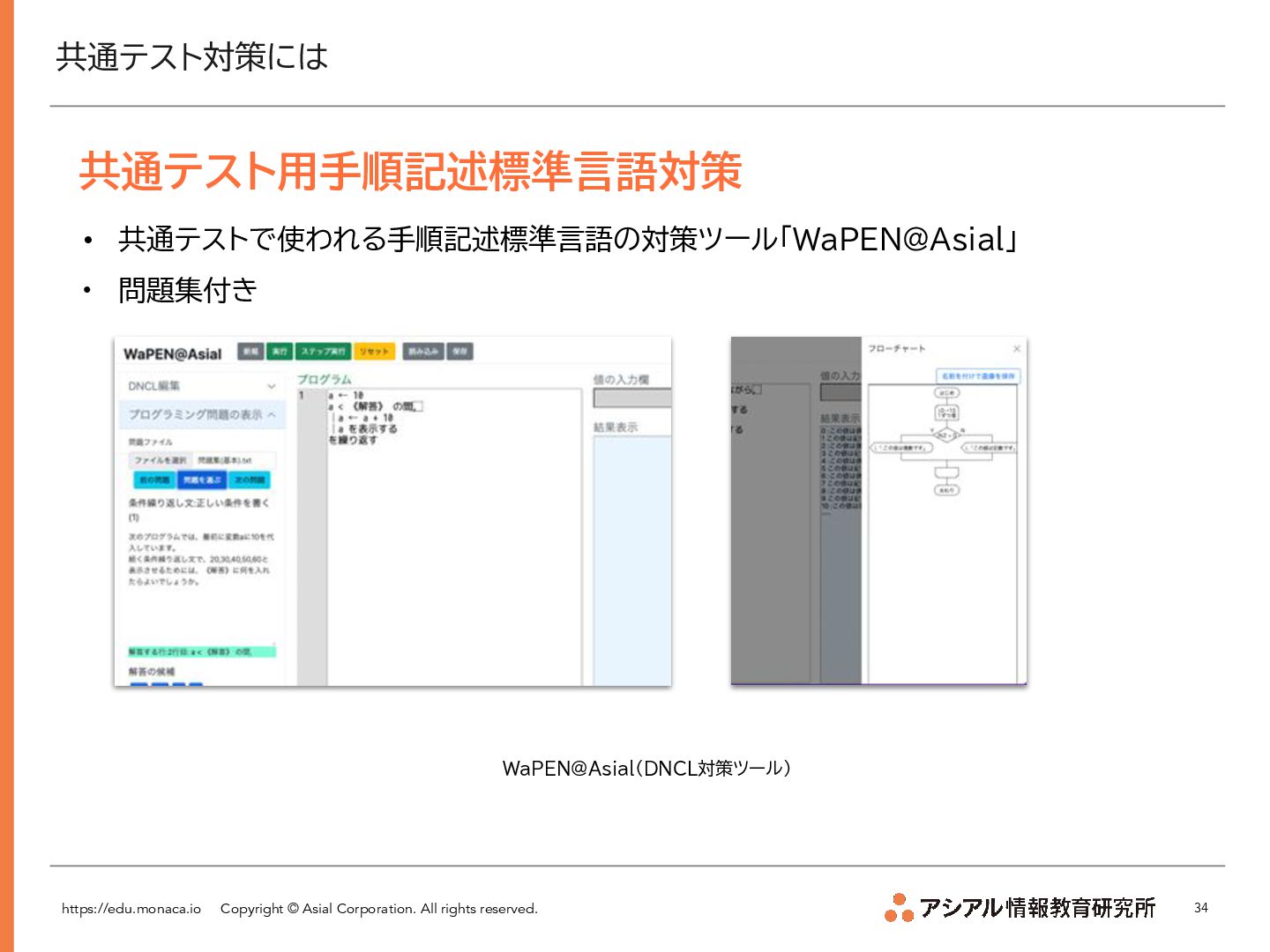
Task: Click the 次の問題 next problem button
Action: point(250,480)
